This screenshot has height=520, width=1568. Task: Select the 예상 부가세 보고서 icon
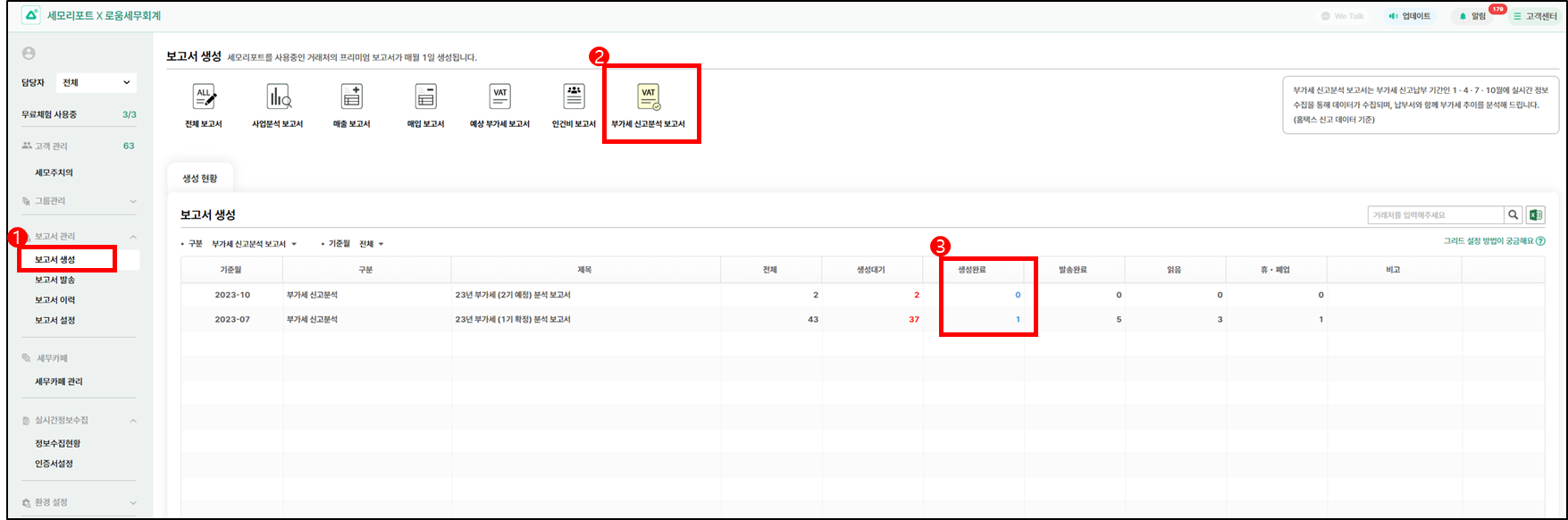[x=499, y=96]
